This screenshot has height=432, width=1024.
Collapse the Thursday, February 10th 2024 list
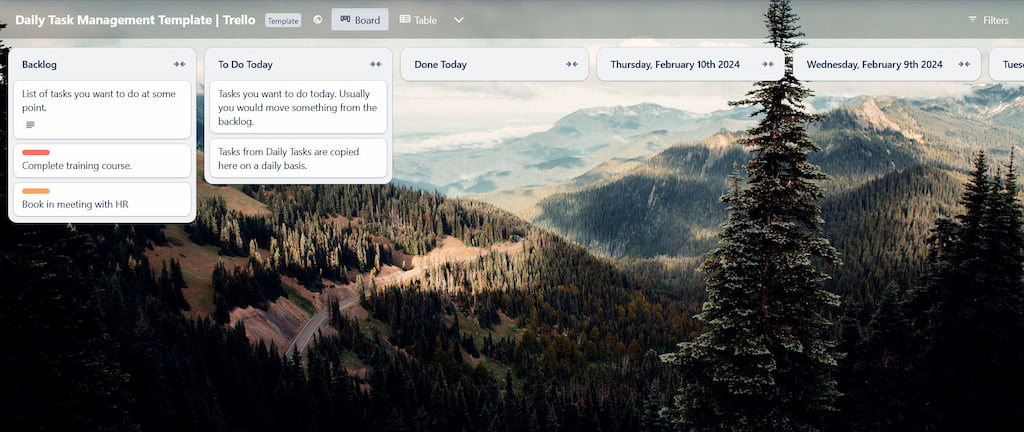coord(768,64)
